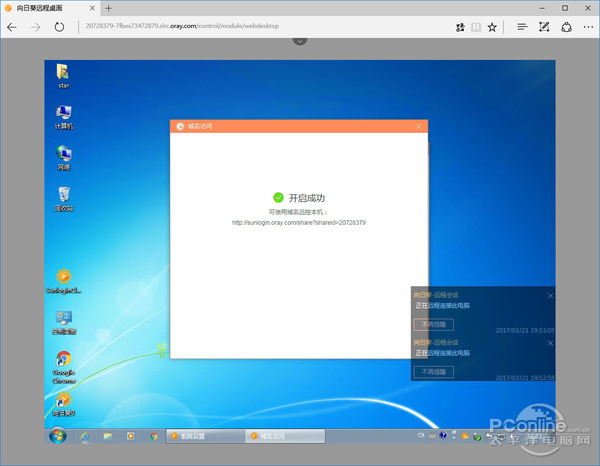Launch Internet Explorer from remote taskbar

pos(85,436)
